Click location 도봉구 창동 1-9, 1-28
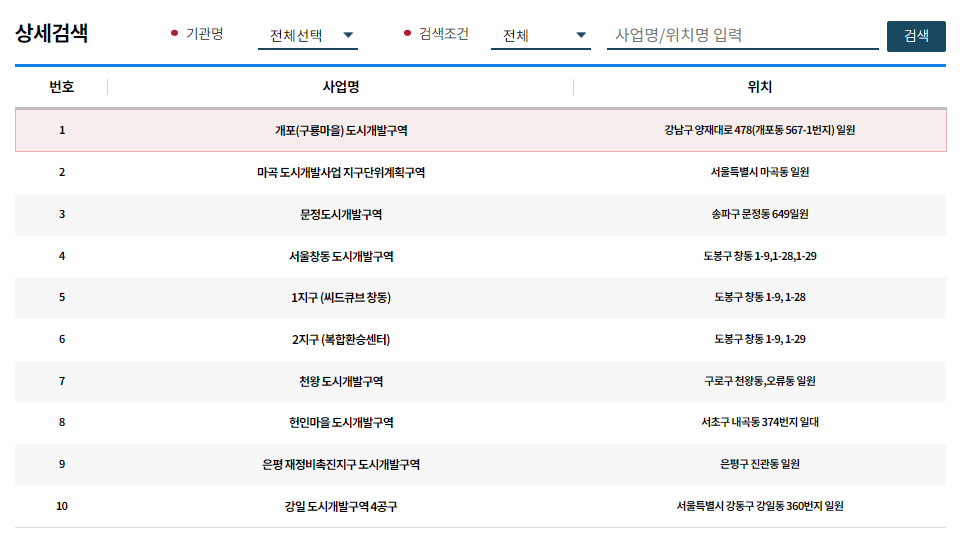This screenshot has height=540, width=970. [760, 297]
